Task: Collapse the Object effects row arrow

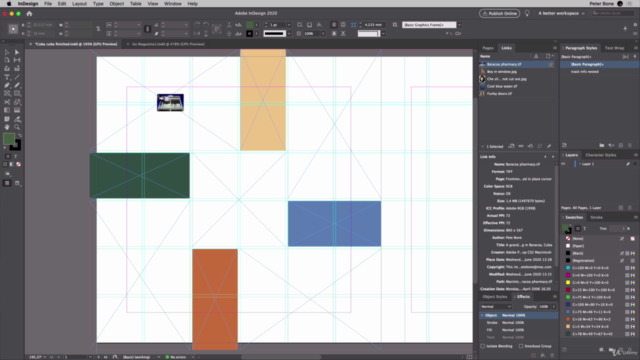Action: tap(482, 316)
